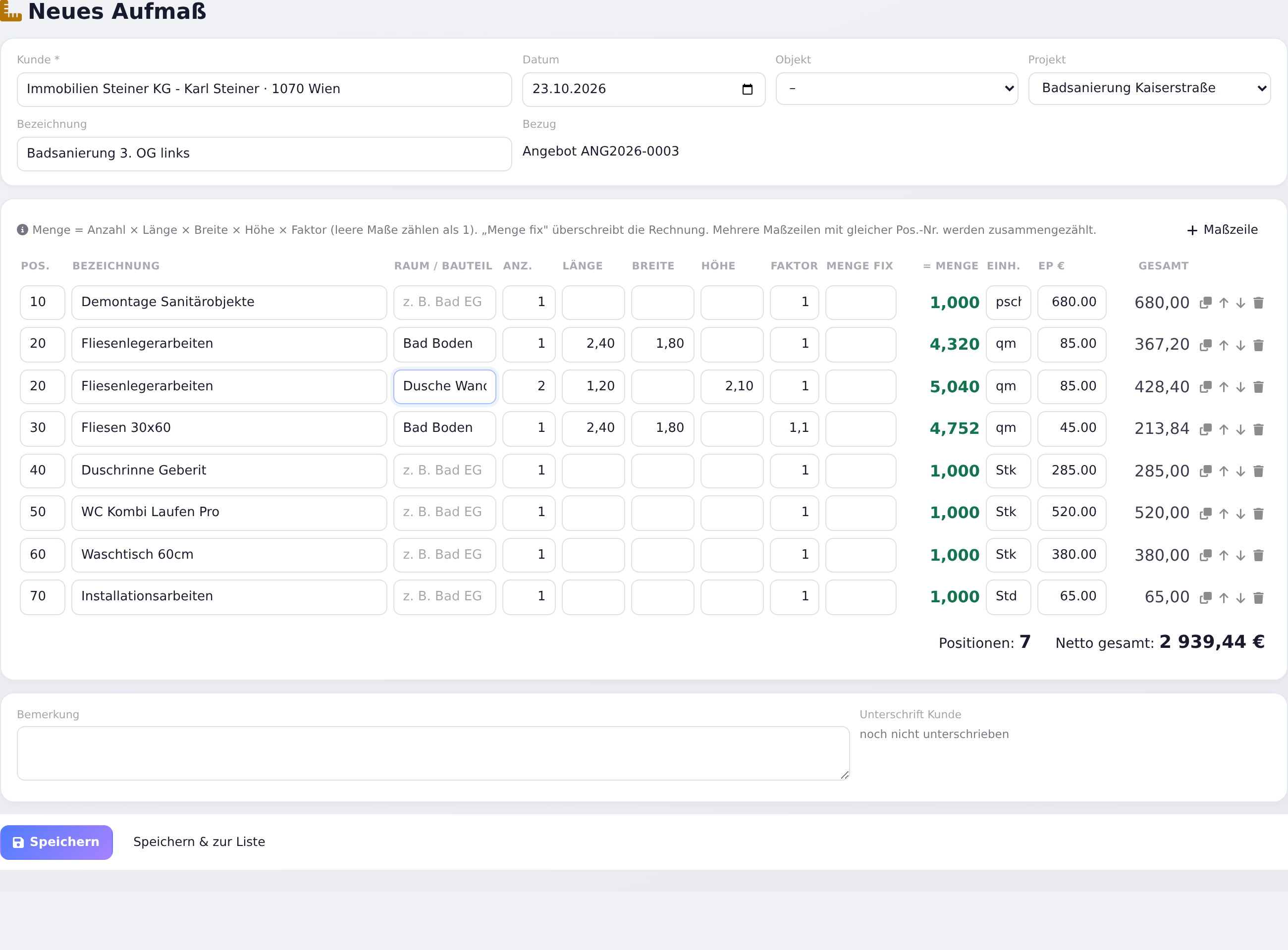This screenshot has width=1288, height=950.
Task: Duplicate the Demontage Sanitärobjekte row
Action: click(1206, 303)
